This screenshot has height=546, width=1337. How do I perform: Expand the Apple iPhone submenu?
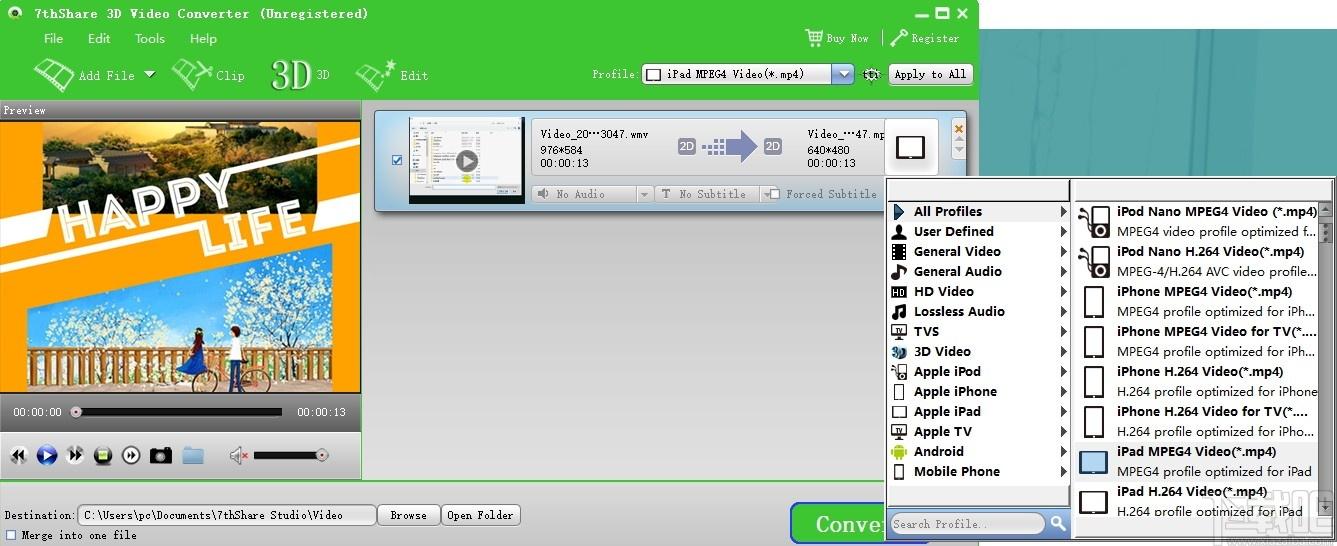point(1063,391)
